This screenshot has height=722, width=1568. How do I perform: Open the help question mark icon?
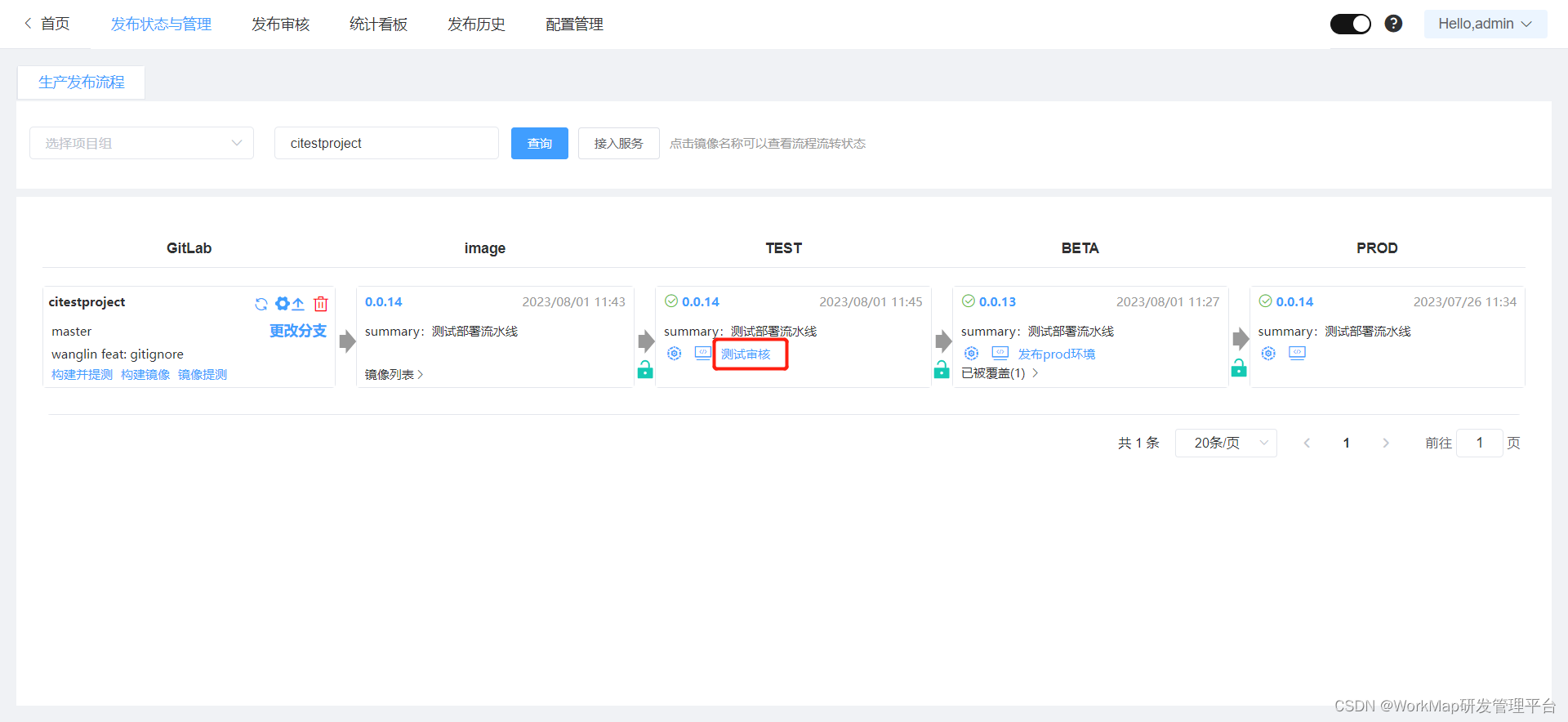point(1393,24)
